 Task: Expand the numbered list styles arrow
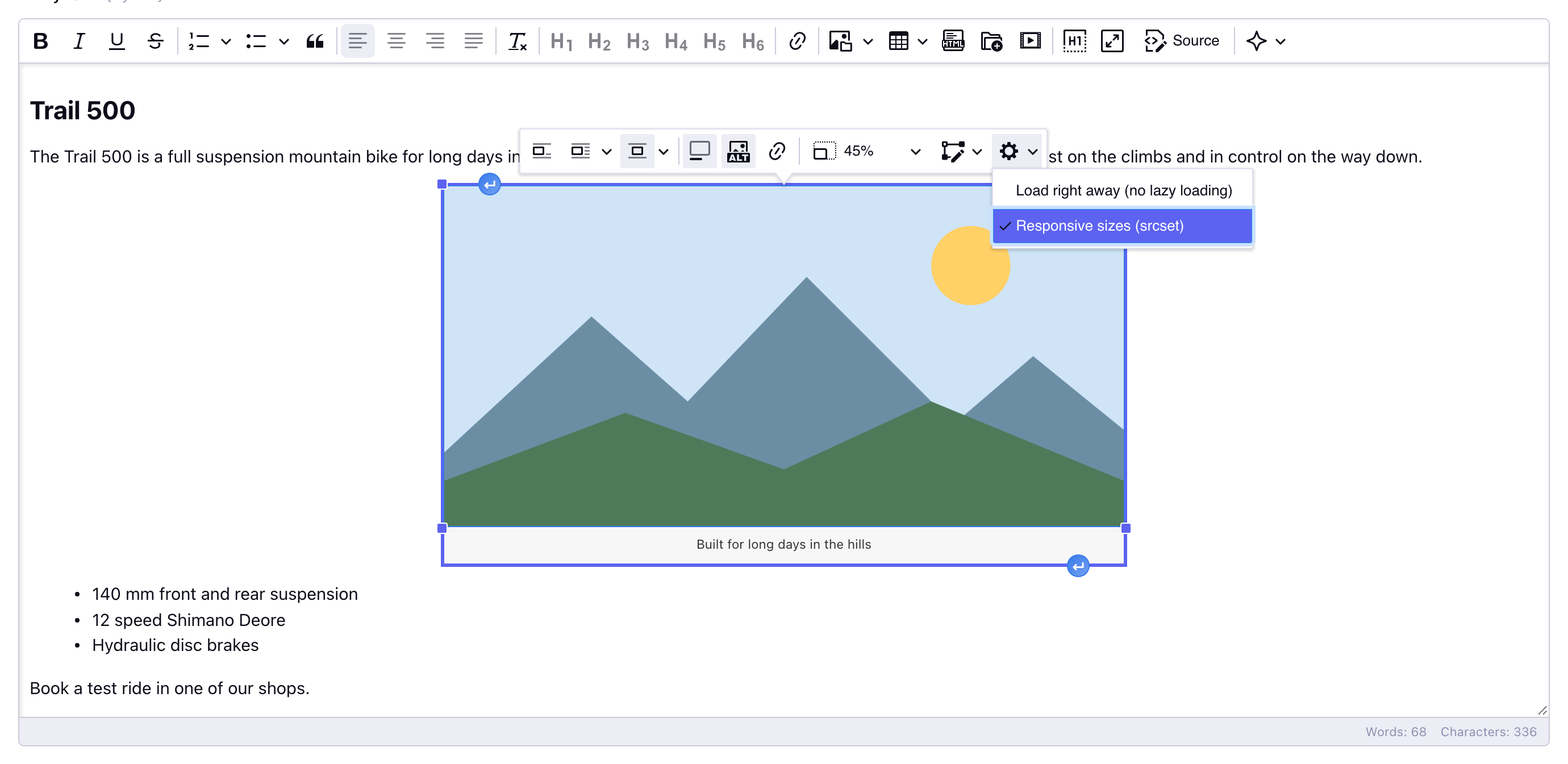coord(226,41)
